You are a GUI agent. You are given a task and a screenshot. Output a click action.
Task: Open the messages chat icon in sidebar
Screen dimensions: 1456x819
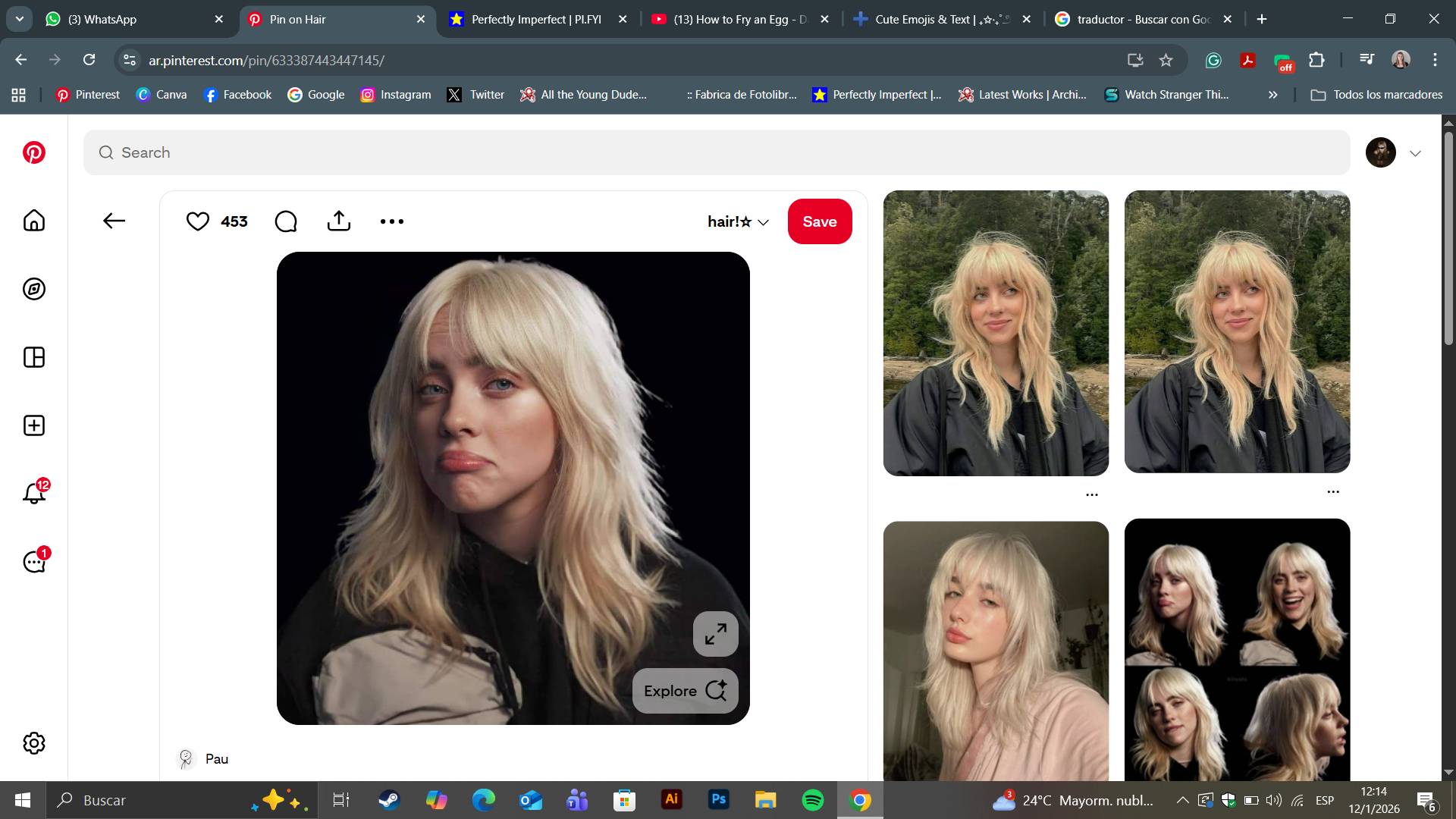click(34, 562)
